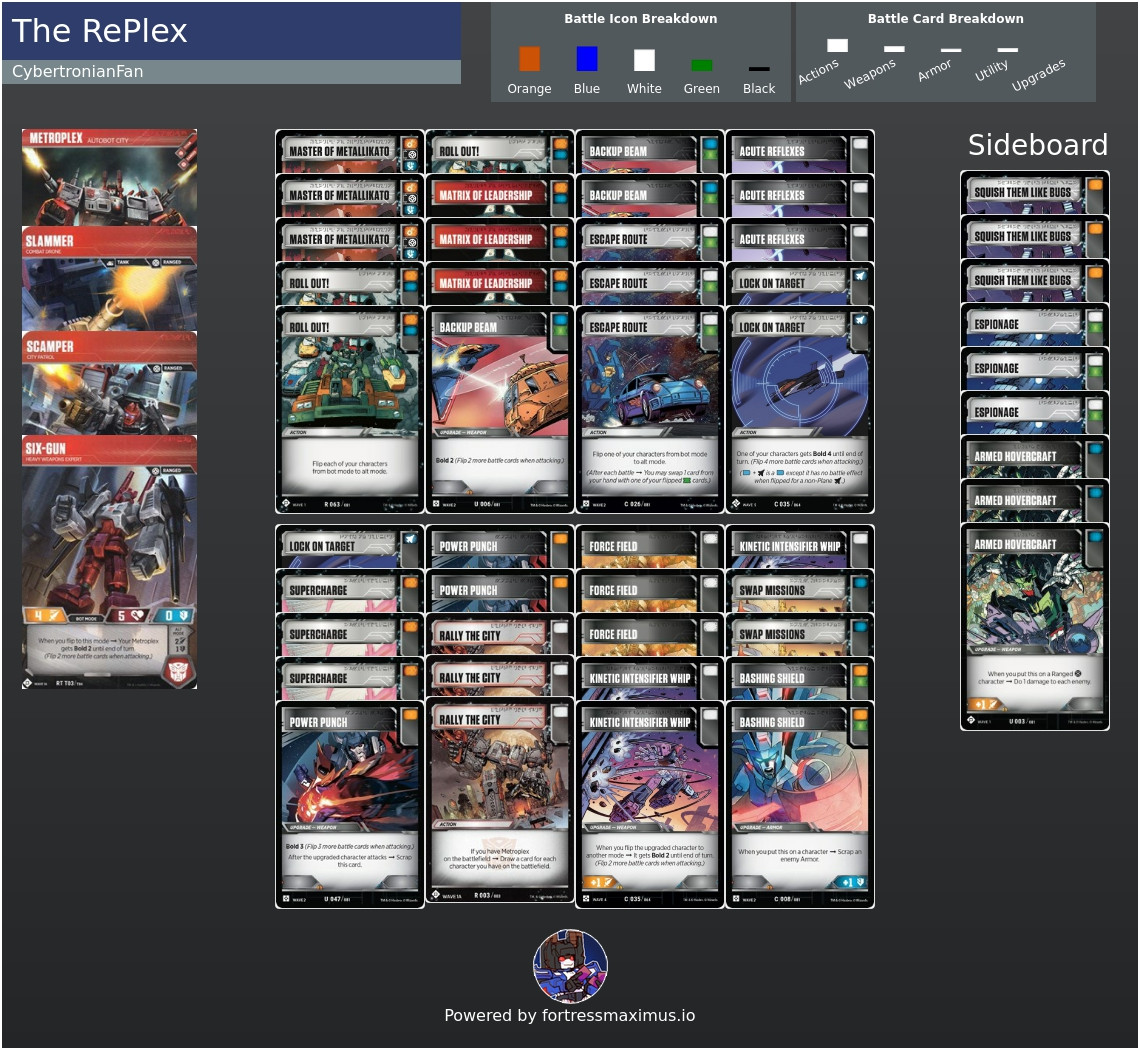1140x1050 pixels.
Task: Click the "Battle Card Breakdown" heading
Action: tap(945, 19)
